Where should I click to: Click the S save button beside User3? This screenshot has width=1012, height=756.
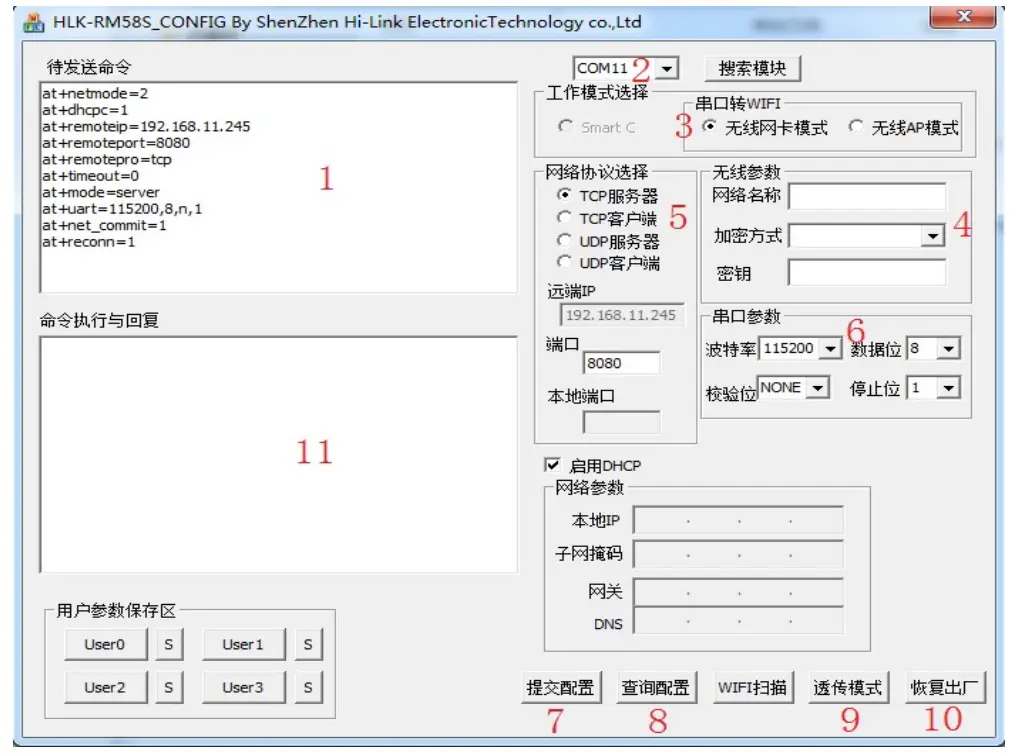point(309,688)
